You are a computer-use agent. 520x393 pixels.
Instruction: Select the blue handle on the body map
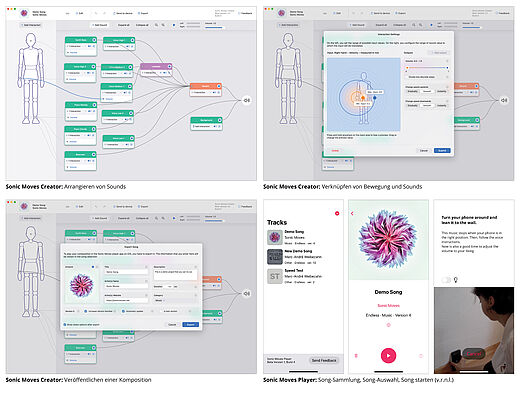(375, 98)
